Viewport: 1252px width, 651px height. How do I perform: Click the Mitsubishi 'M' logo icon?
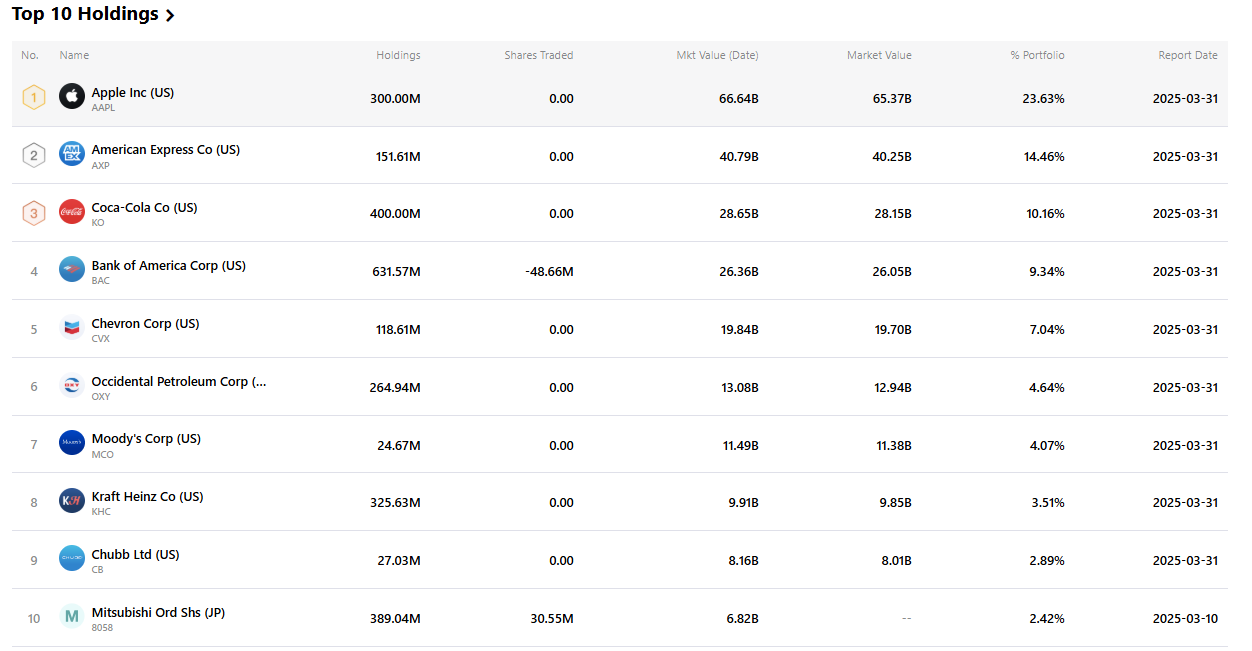pos(72,617)
